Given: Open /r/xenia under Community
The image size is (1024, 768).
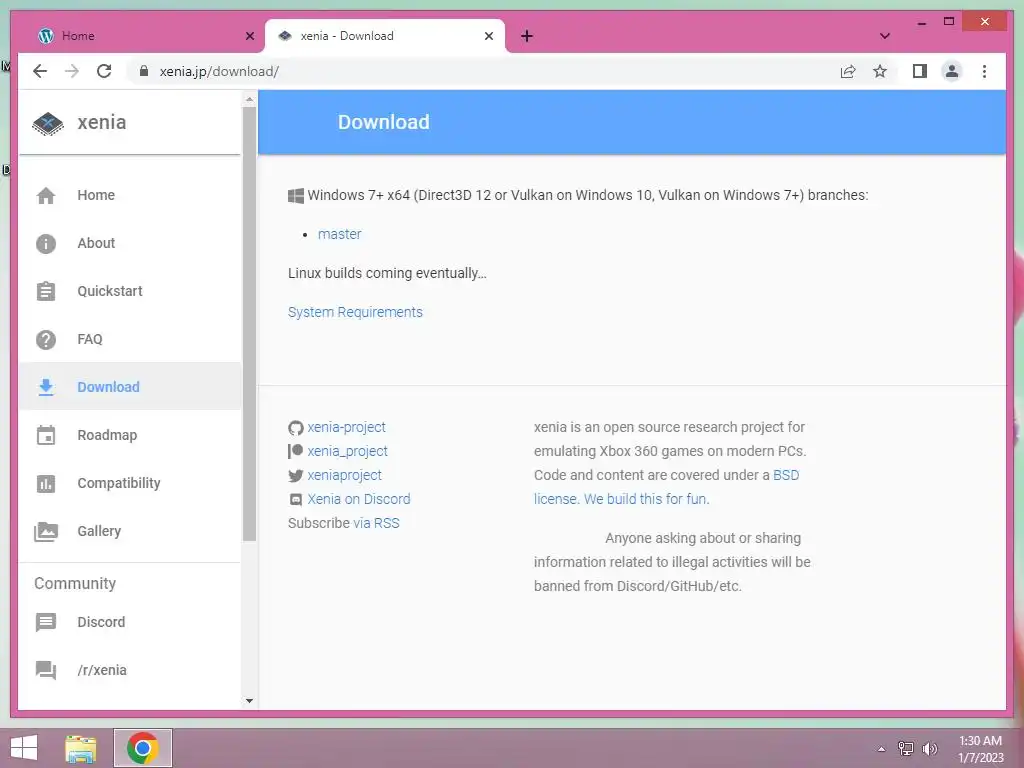Looking at the screenshot, I should pyautogui.click(x=130, y=670).
